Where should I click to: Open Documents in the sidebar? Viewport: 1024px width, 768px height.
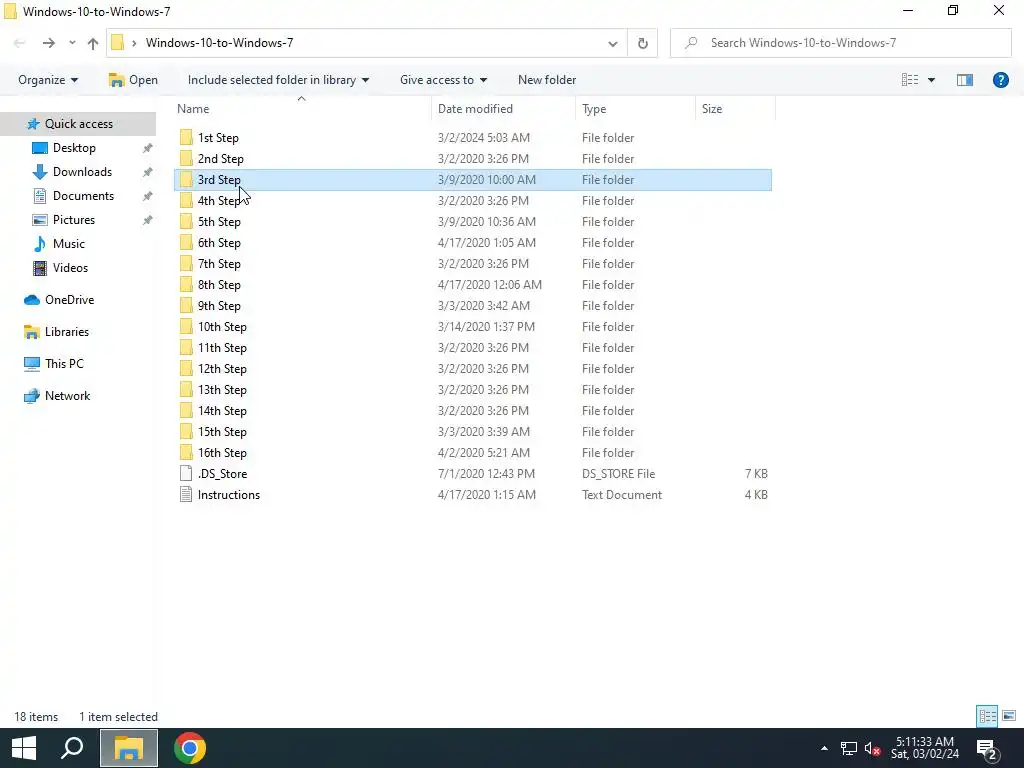point(83,196)
